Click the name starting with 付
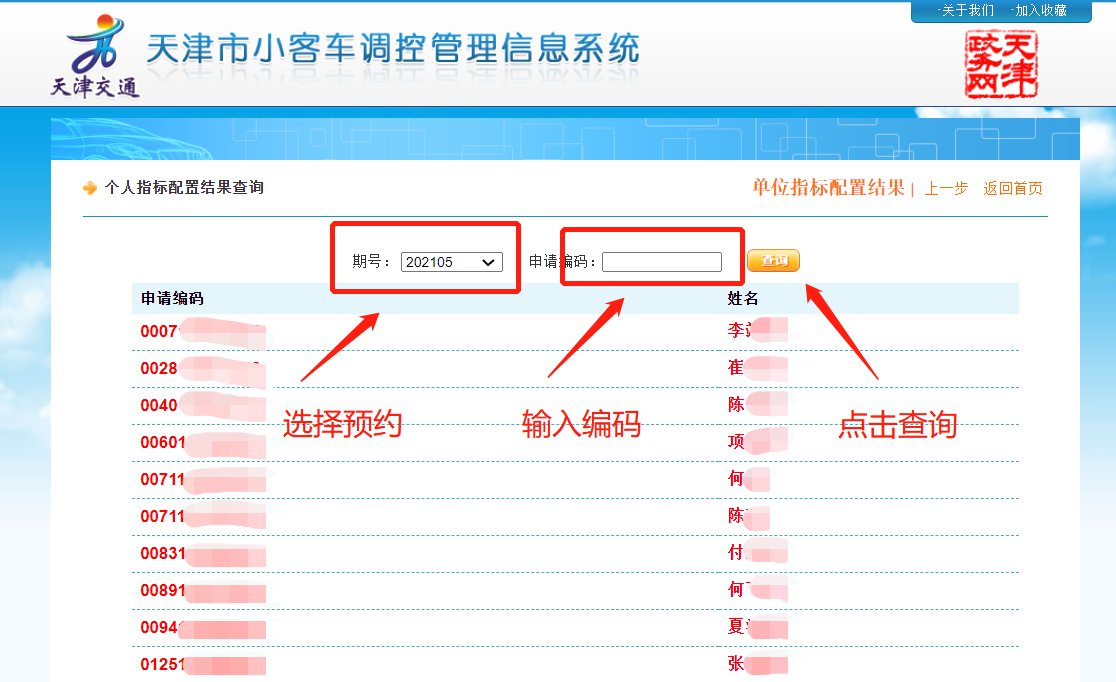The image size is (1116, 682). (757, 552)
